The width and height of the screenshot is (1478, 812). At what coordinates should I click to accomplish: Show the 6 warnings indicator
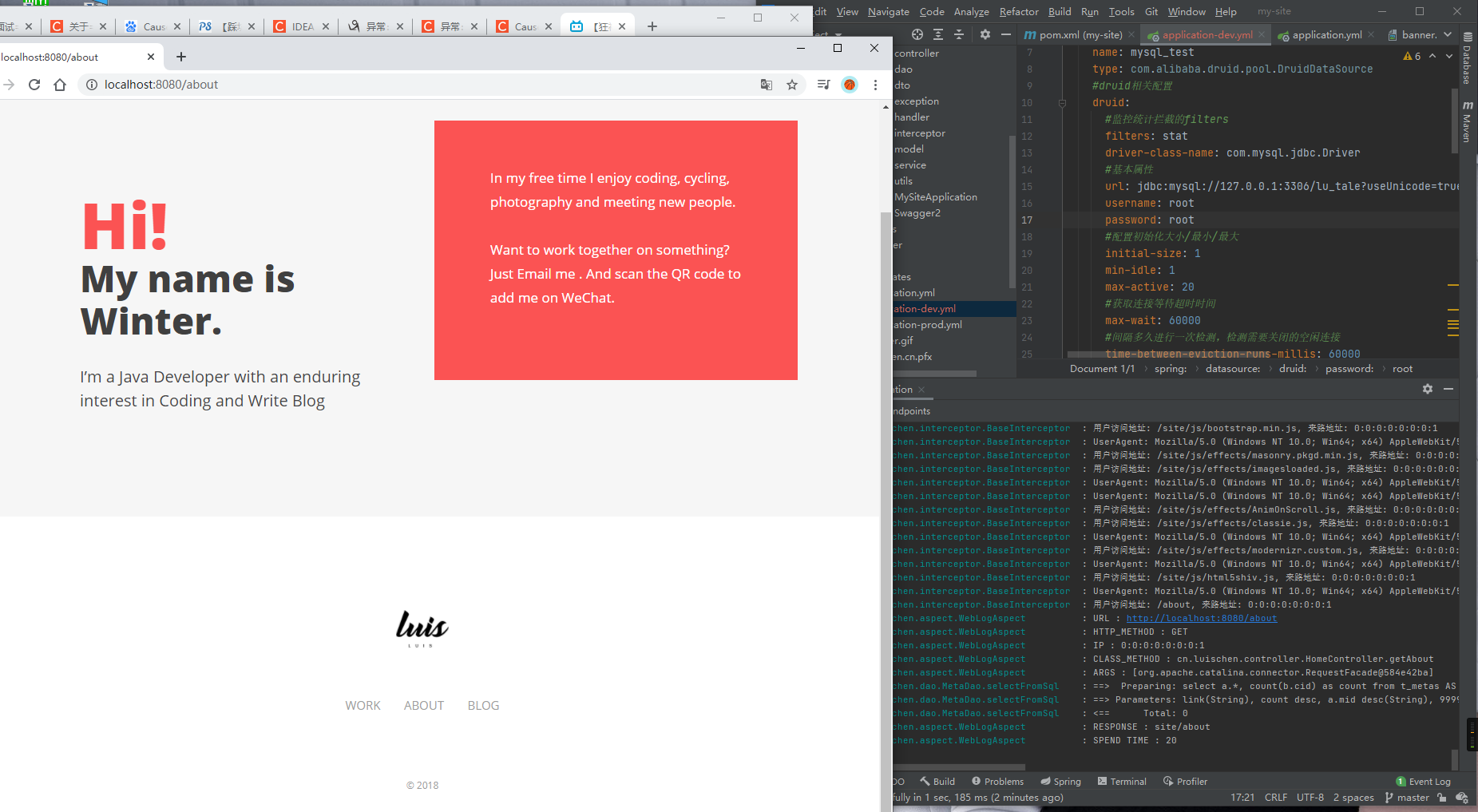click(1412, 56)
